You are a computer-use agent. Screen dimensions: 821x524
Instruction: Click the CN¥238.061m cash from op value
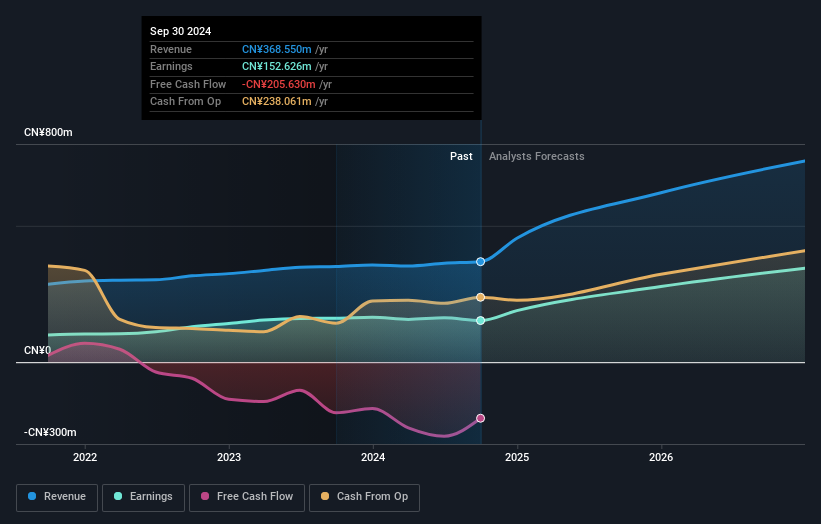[x=276, y=102]
